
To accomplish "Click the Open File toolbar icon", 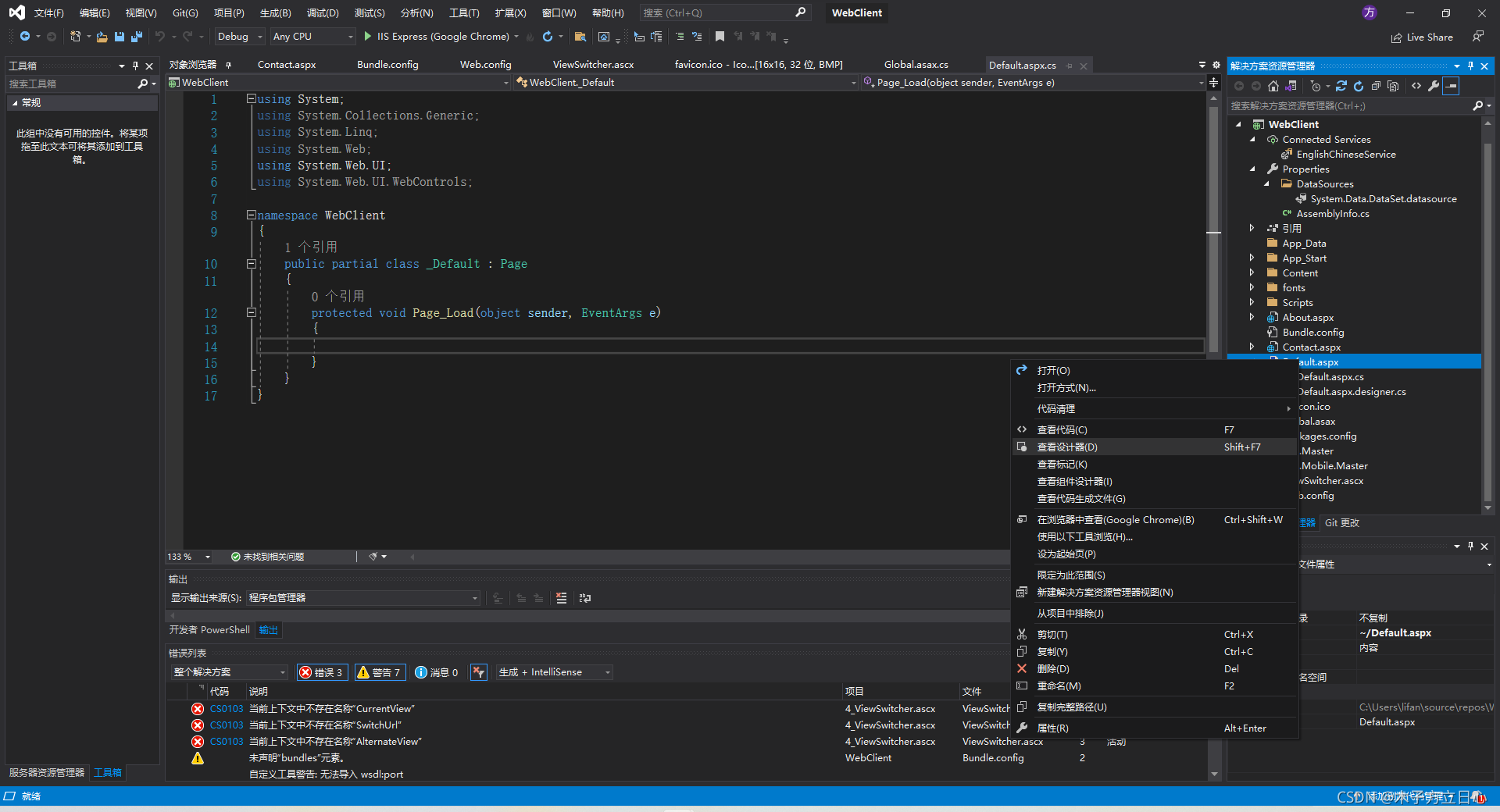I will (x=102, y=37).
